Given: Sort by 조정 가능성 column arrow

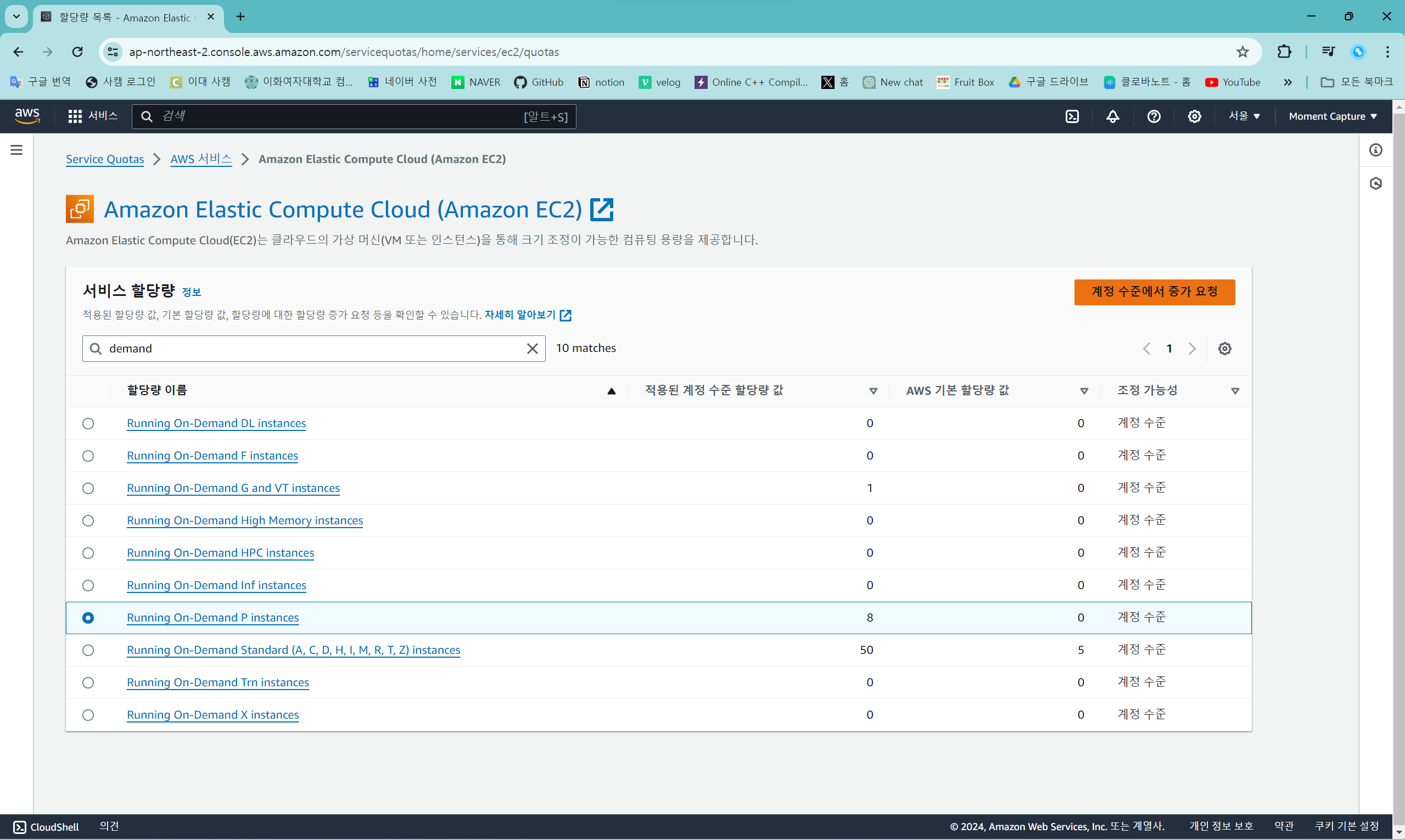Looking at the screenshot, I should click(x=1235, y=391).
